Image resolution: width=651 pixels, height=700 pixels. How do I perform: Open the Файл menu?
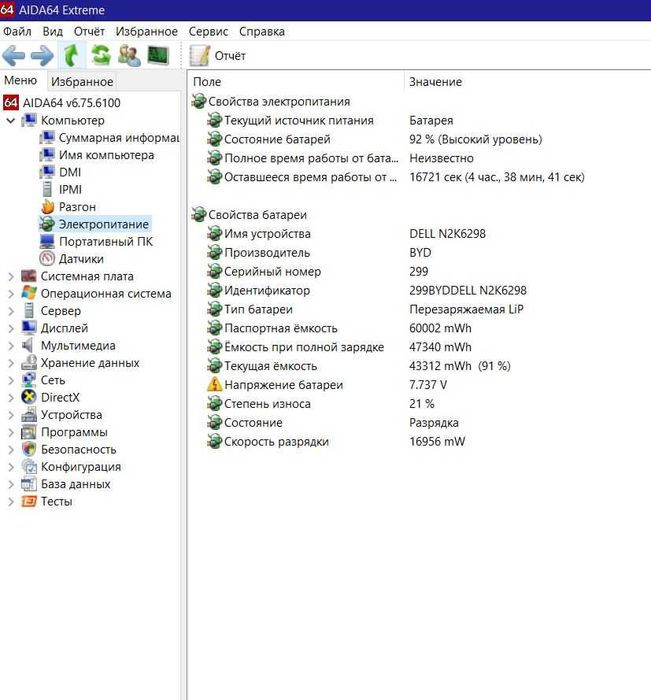click(17, 32)
